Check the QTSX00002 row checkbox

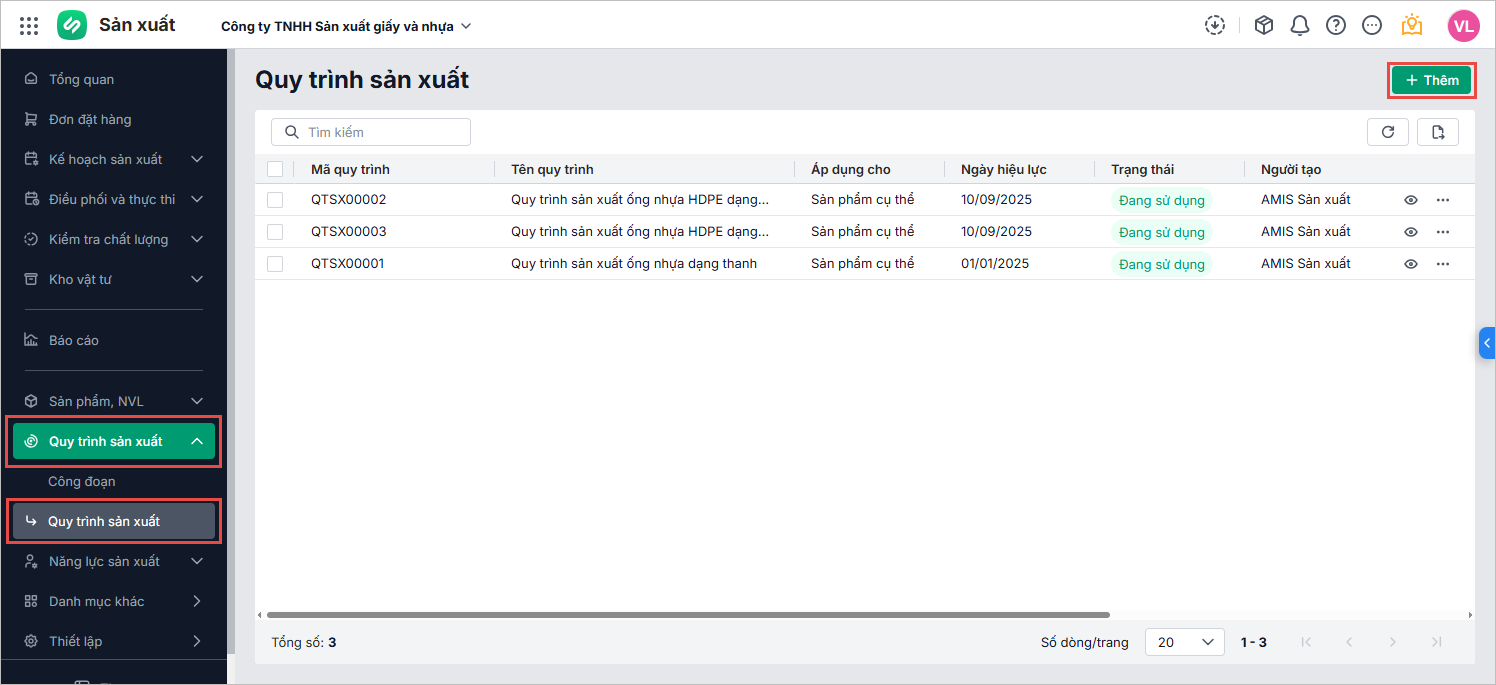[x=275, y=200]
